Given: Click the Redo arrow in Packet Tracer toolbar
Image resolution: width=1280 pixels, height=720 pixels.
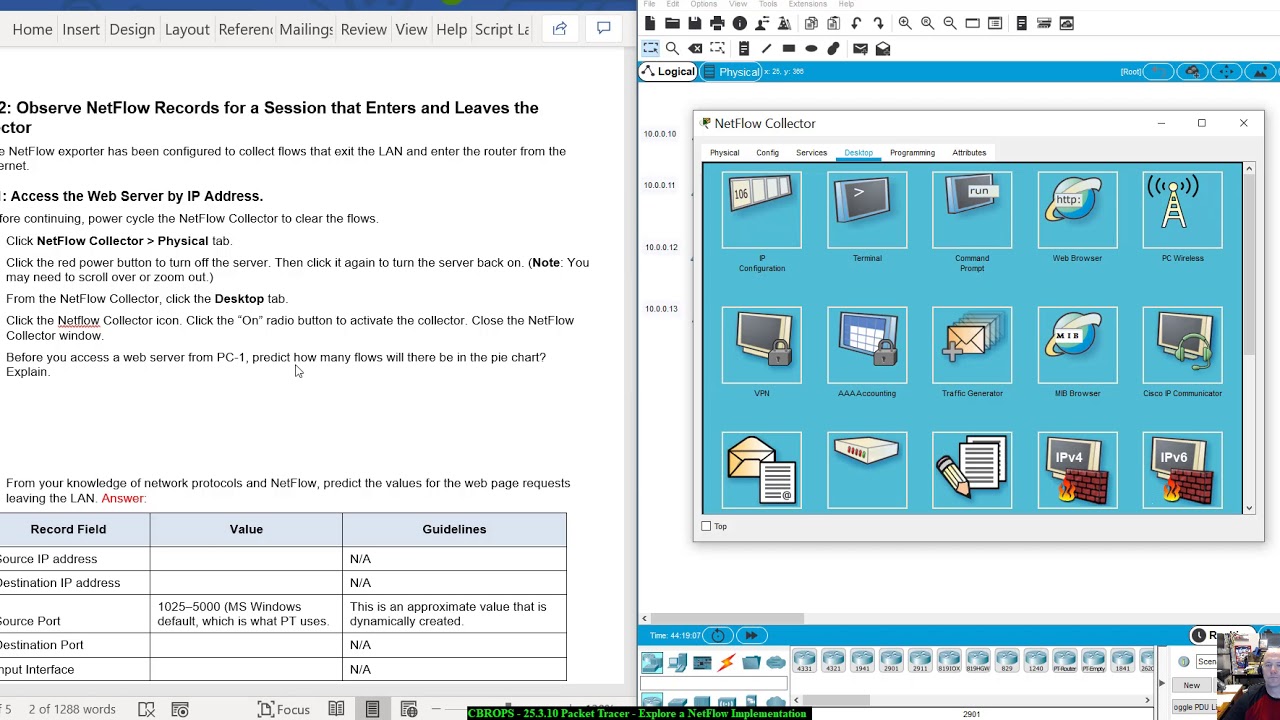Looking at the screenshot, I should 878,23.
